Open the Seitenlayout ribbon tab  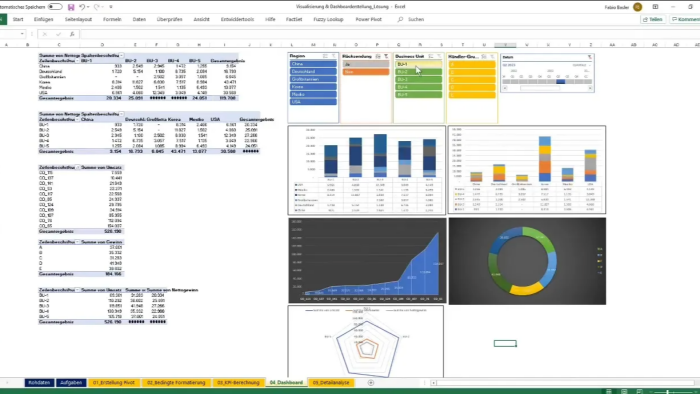pyautogui.click(x=78, y=19)
